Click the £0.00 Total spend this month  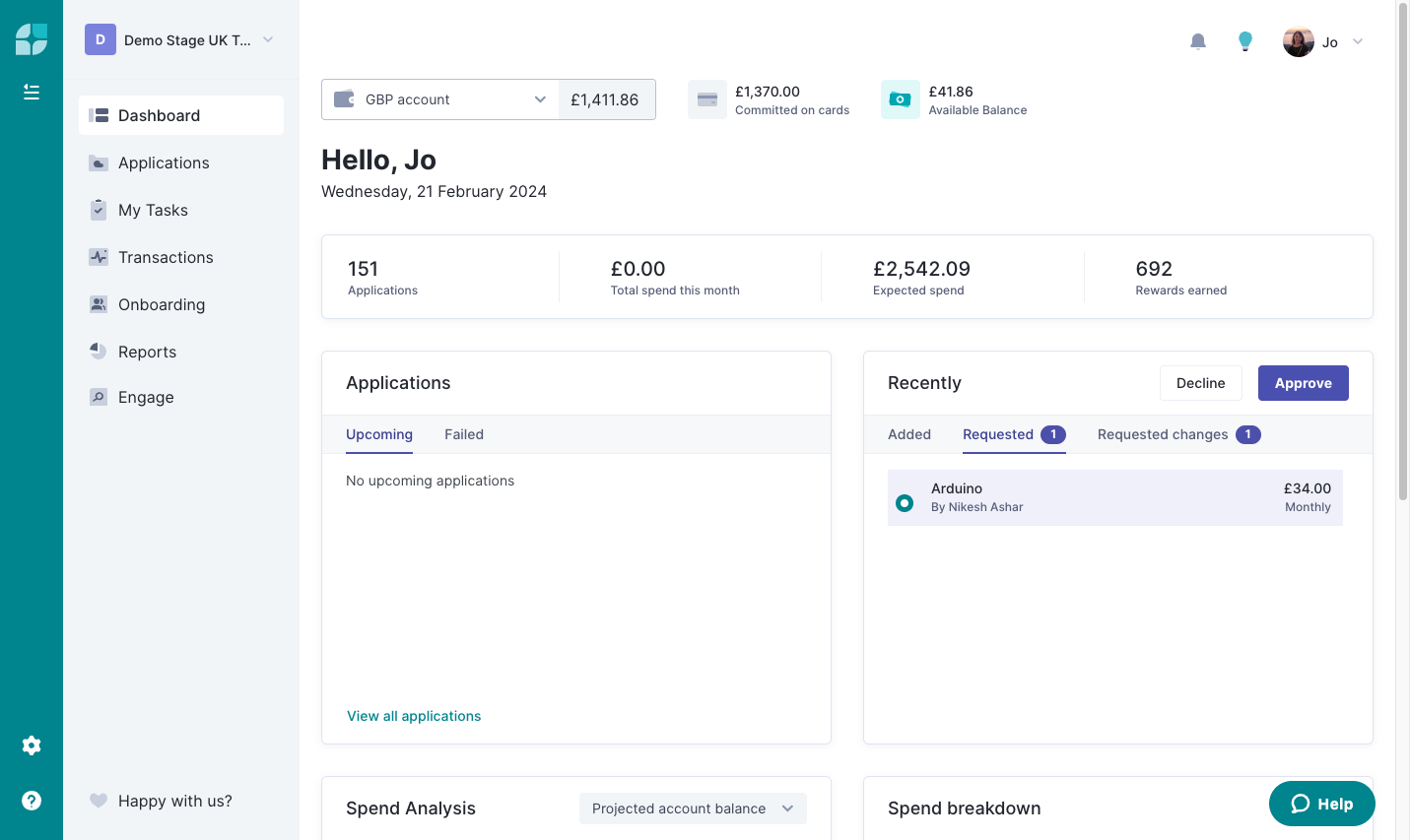675,277
